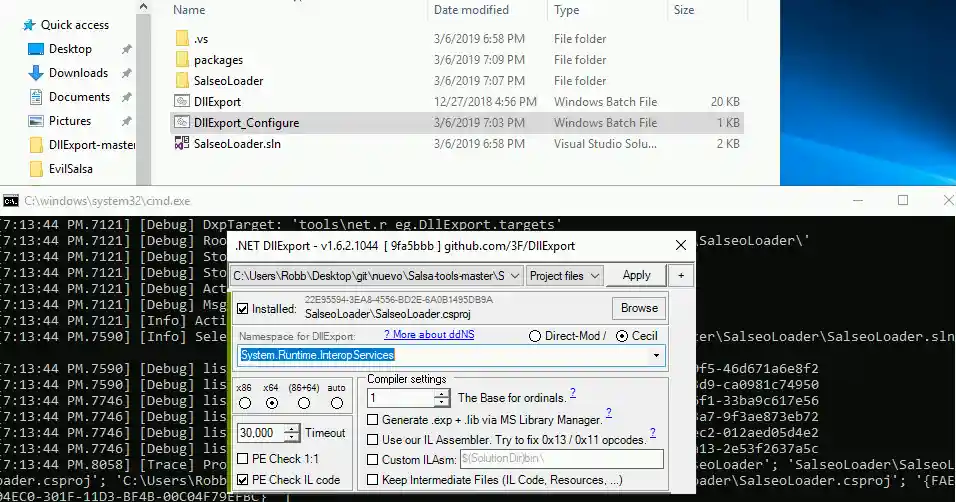Expand the solution path dropdown

(x=514, y=275)
